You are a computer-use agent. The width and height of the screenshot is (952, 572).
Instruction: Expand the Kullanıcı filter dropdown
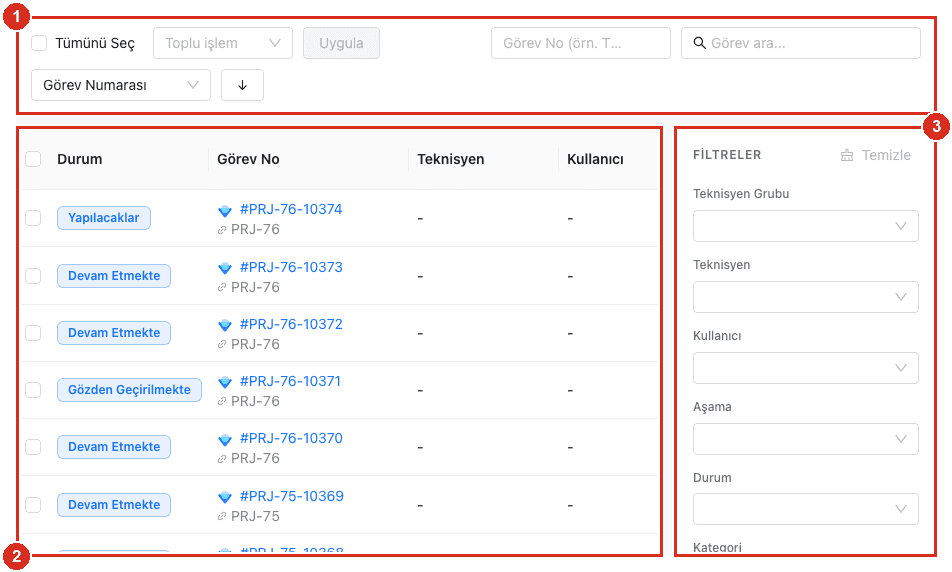point(806,368)
